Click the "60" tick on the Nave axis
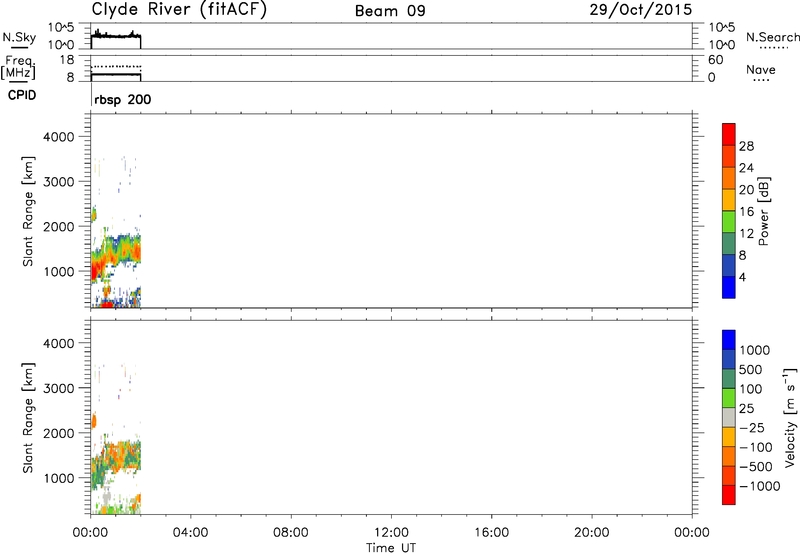 [x=715, y=60]
